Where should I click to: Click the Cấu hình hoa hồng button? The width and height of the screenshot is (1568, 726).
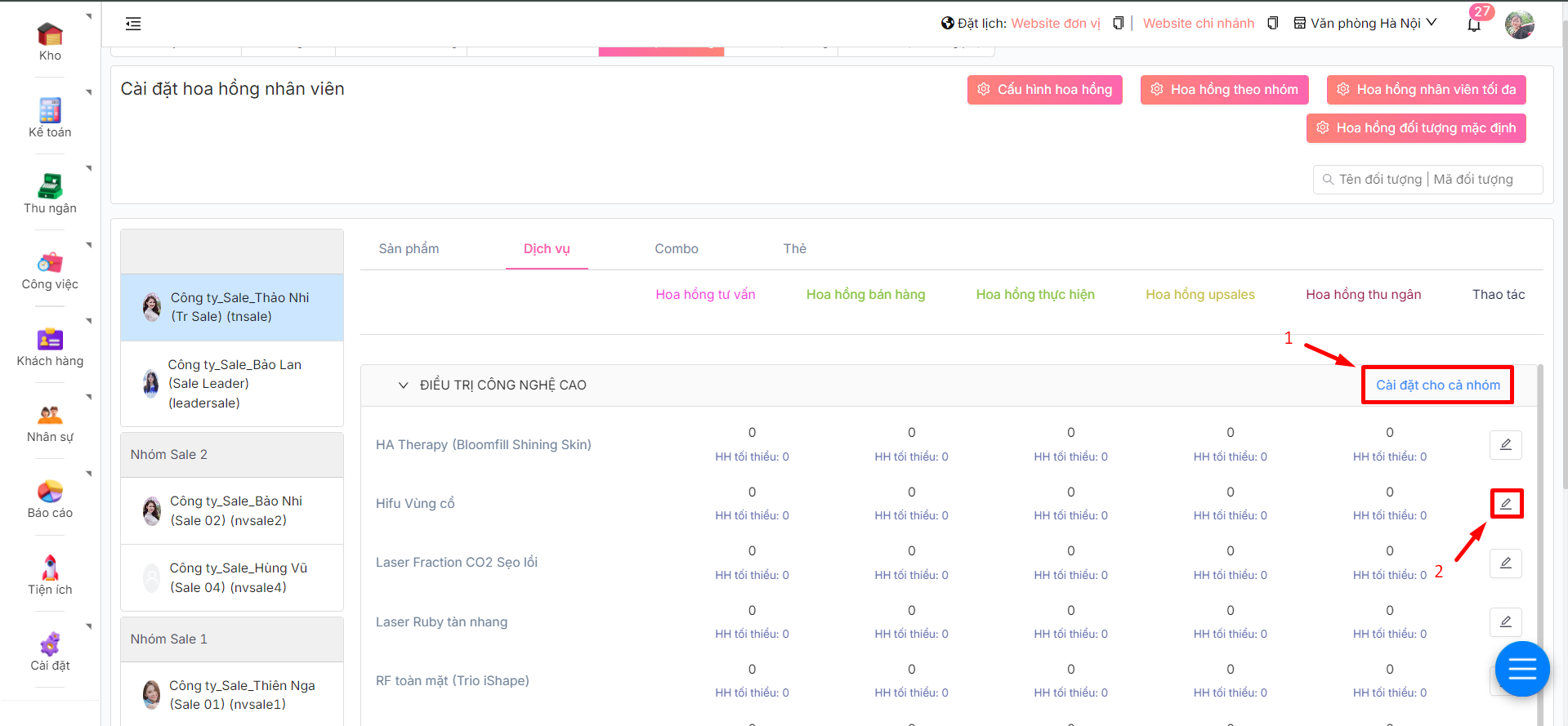[1044, 90]
